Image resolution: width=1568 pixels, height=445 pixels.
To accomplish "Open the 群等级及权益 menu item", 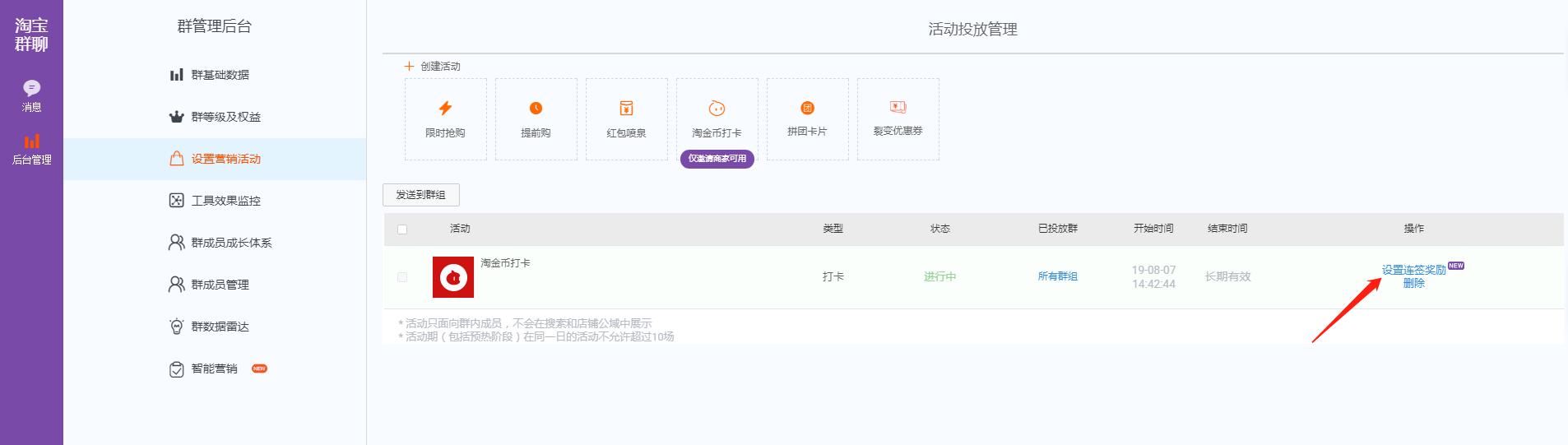I will [215, 117].
